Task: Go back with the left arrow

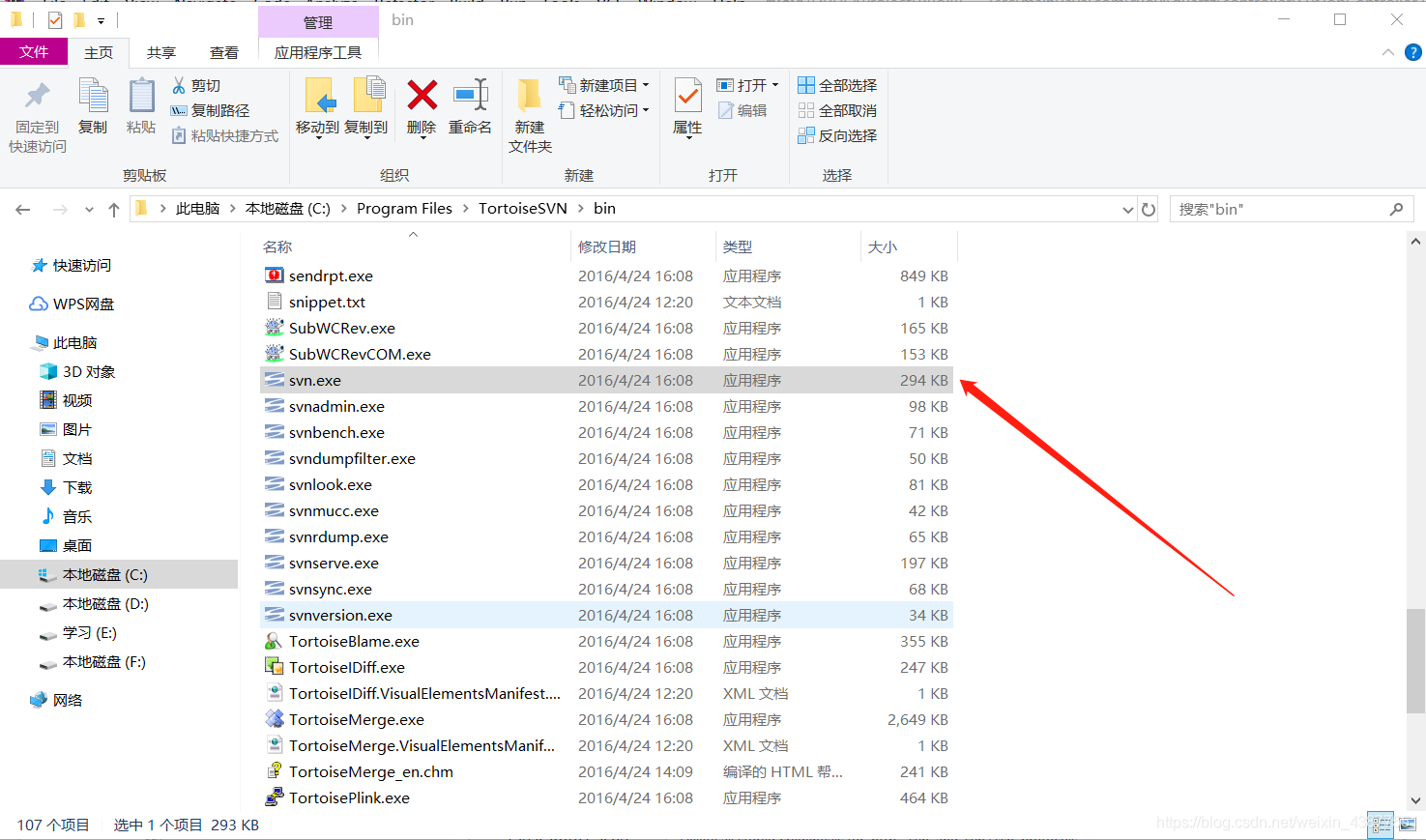Action: pos(23,209)
